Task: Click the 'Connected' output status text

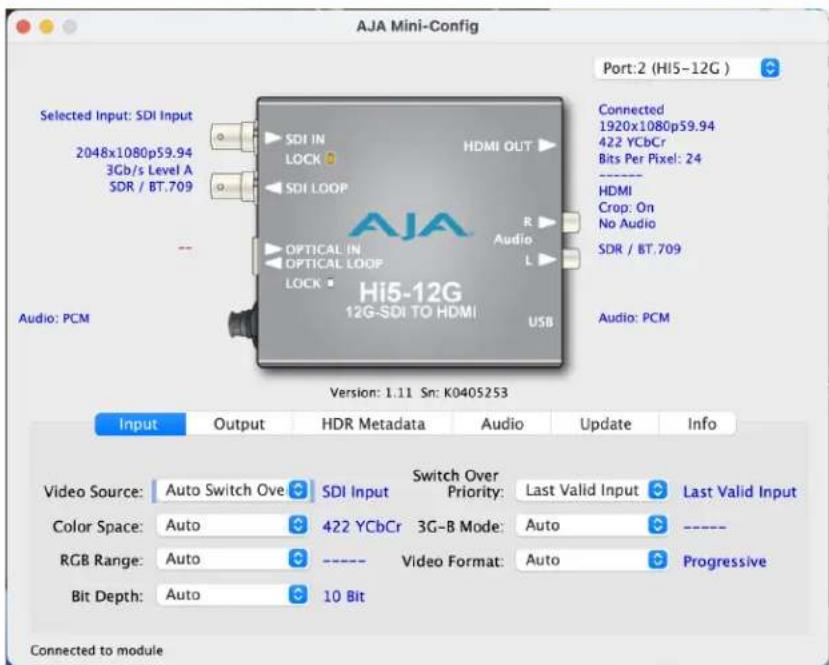Action: 631,110
